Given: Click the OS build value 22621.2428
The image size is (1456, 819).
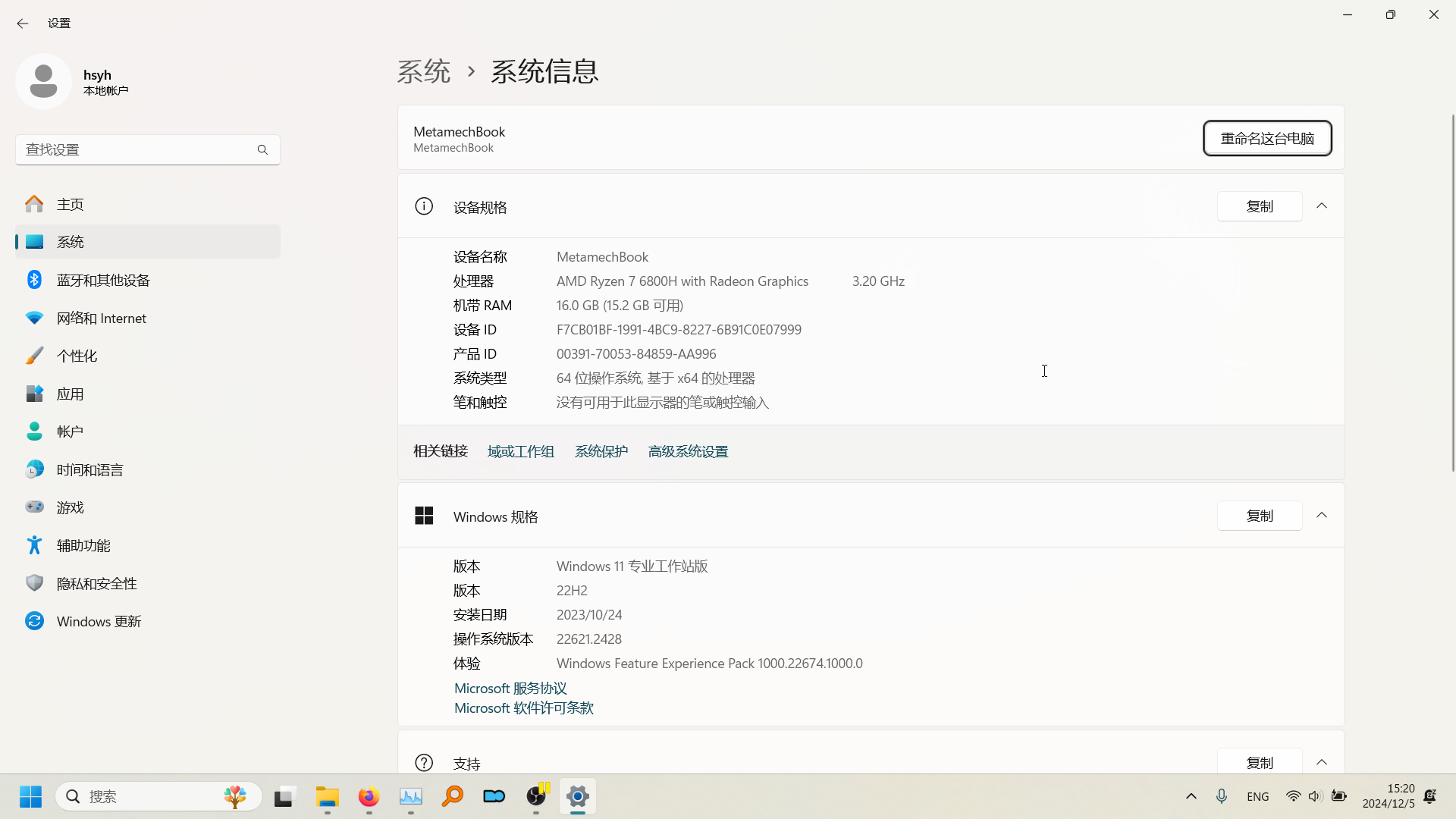Looking at the screenshot, I should (589, 639).
